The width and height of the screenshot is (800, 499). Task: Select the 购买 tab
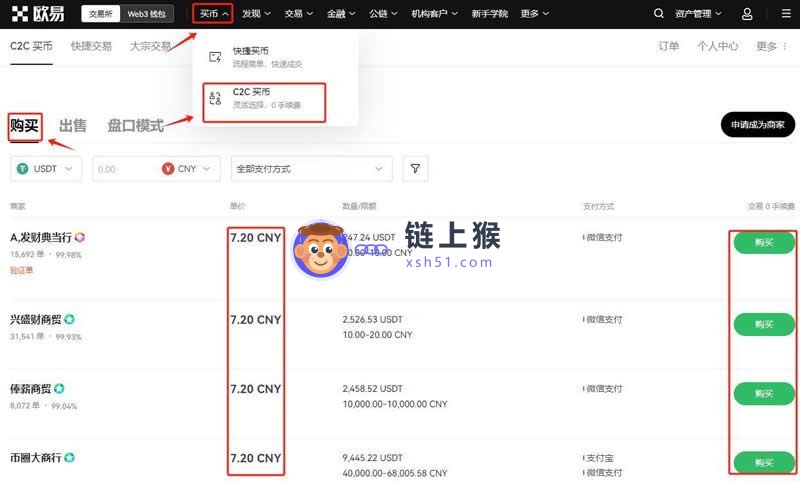point(24,126)
